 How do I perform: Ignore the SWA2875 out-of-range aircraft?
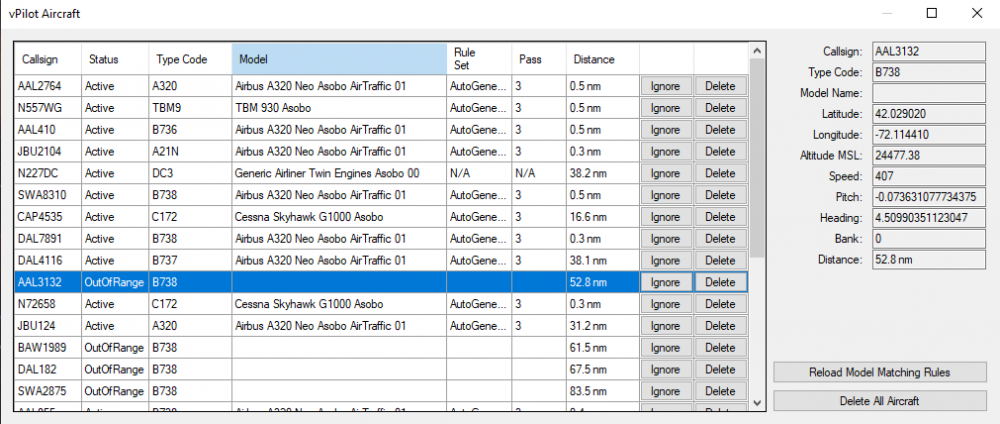click(x=665, y=391)
